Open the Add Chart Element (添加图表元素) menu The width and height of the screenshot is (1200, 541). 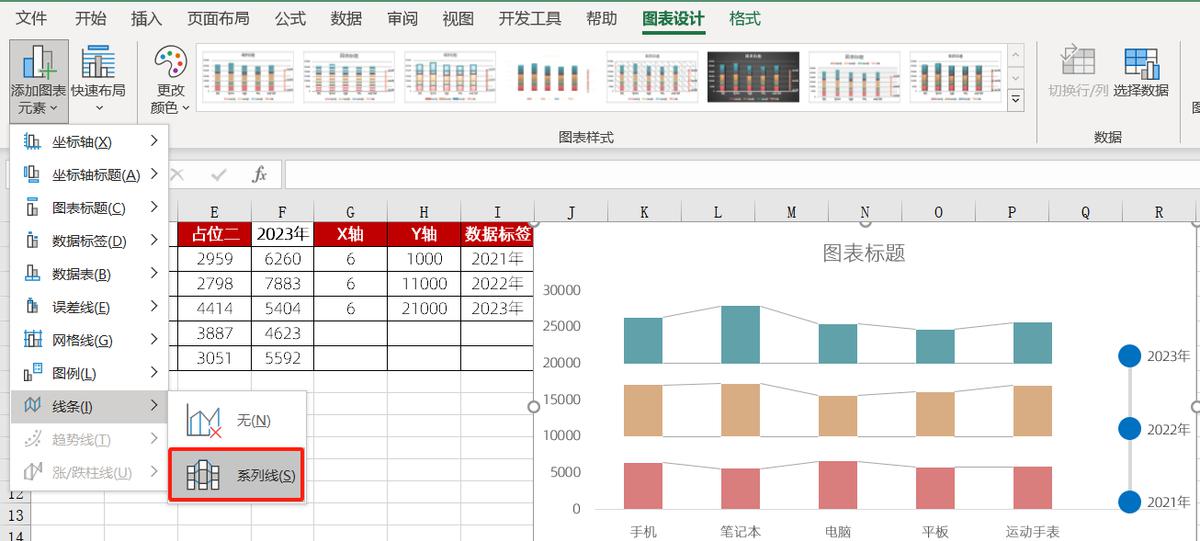(39, 80)
